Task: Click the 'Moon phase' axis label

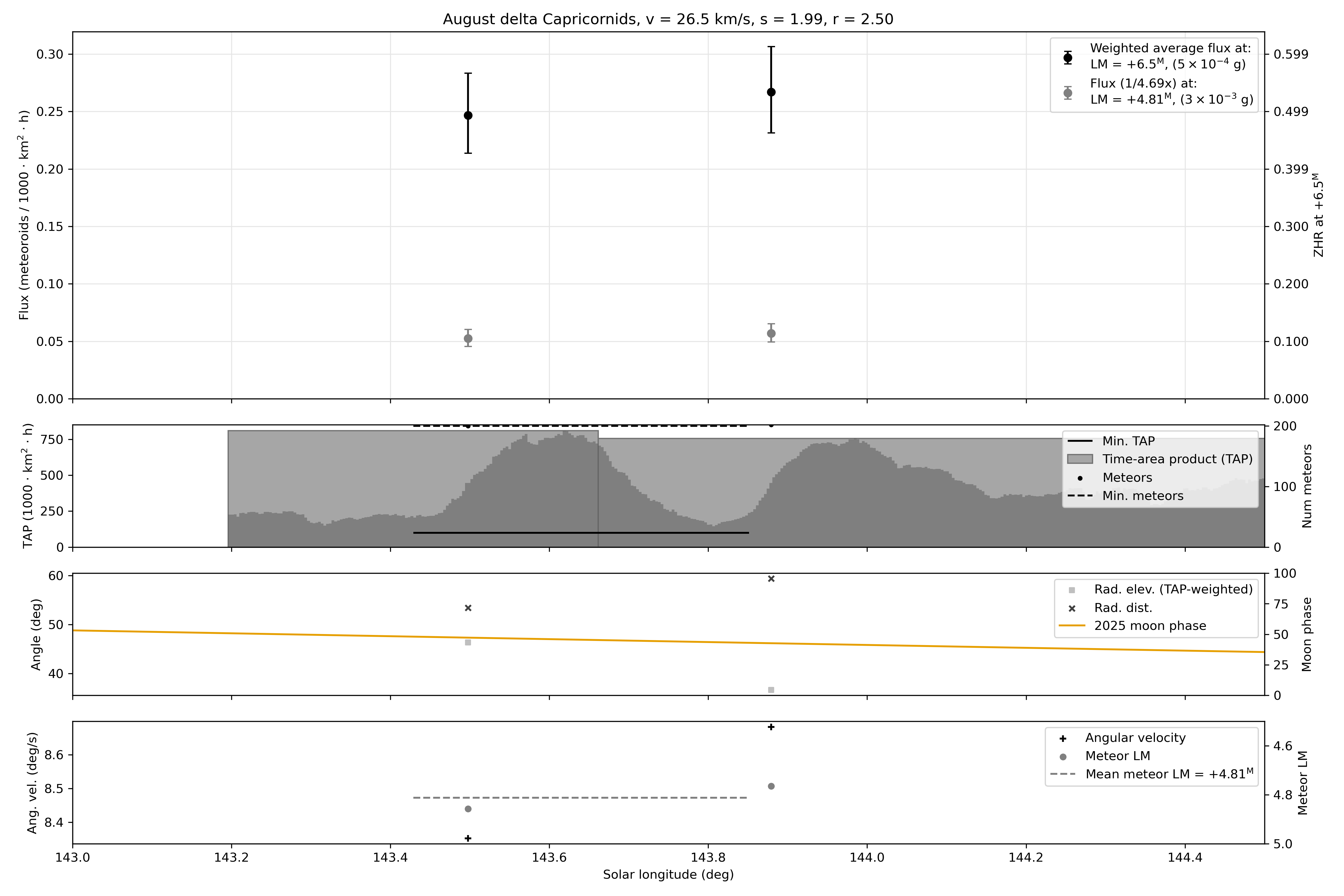Action: [x=1307, y=634]
